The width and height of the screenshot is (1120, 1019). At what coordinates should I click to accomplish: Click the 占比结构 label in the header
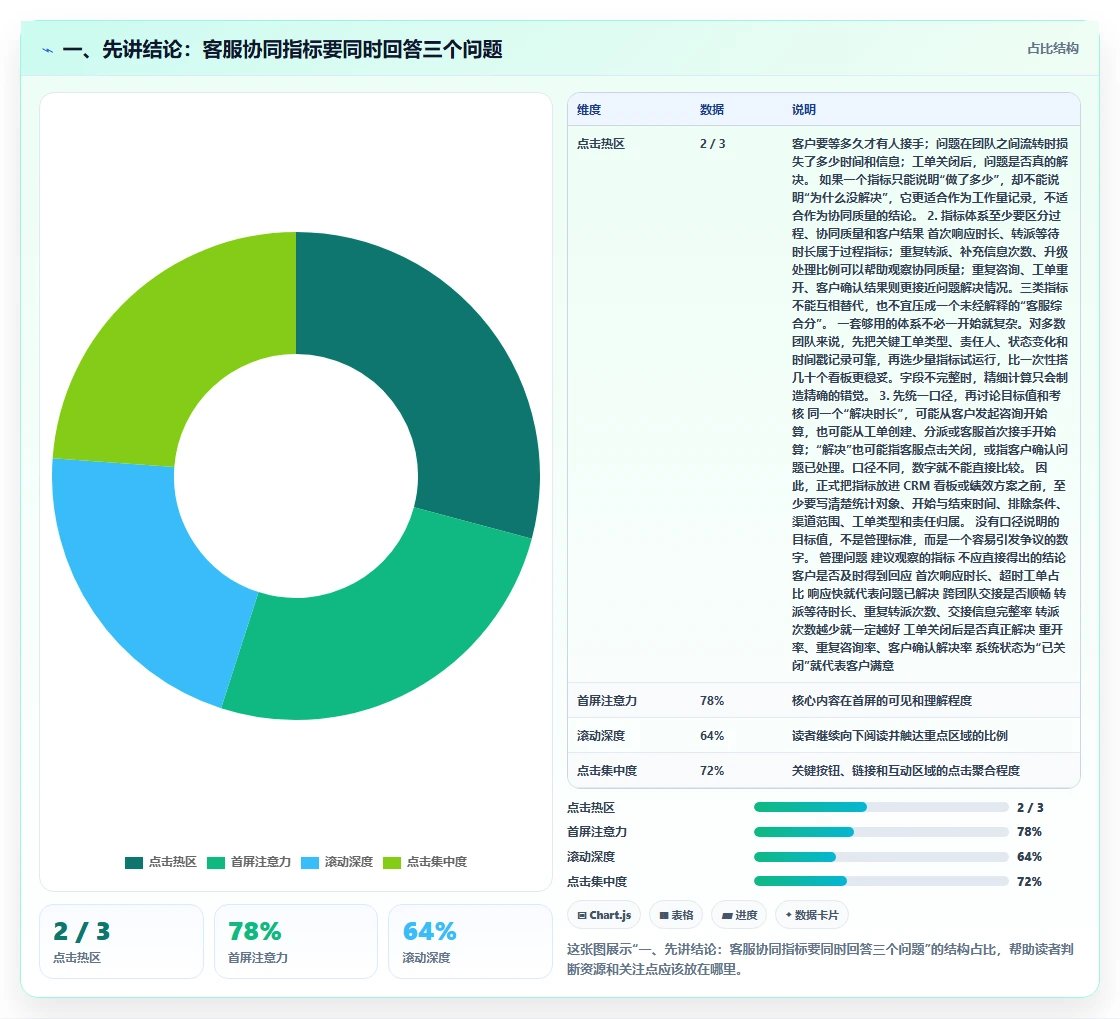1052,49
